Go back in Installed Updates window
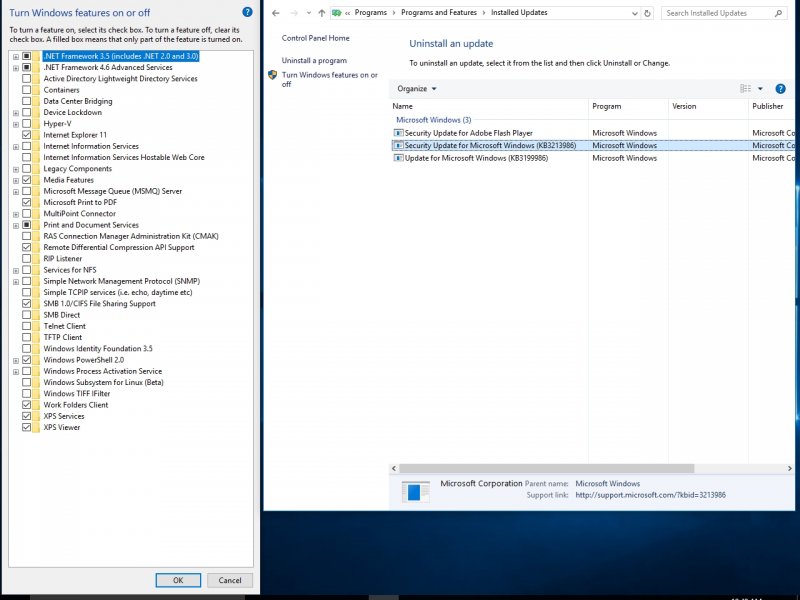 [x=276, y=13]
